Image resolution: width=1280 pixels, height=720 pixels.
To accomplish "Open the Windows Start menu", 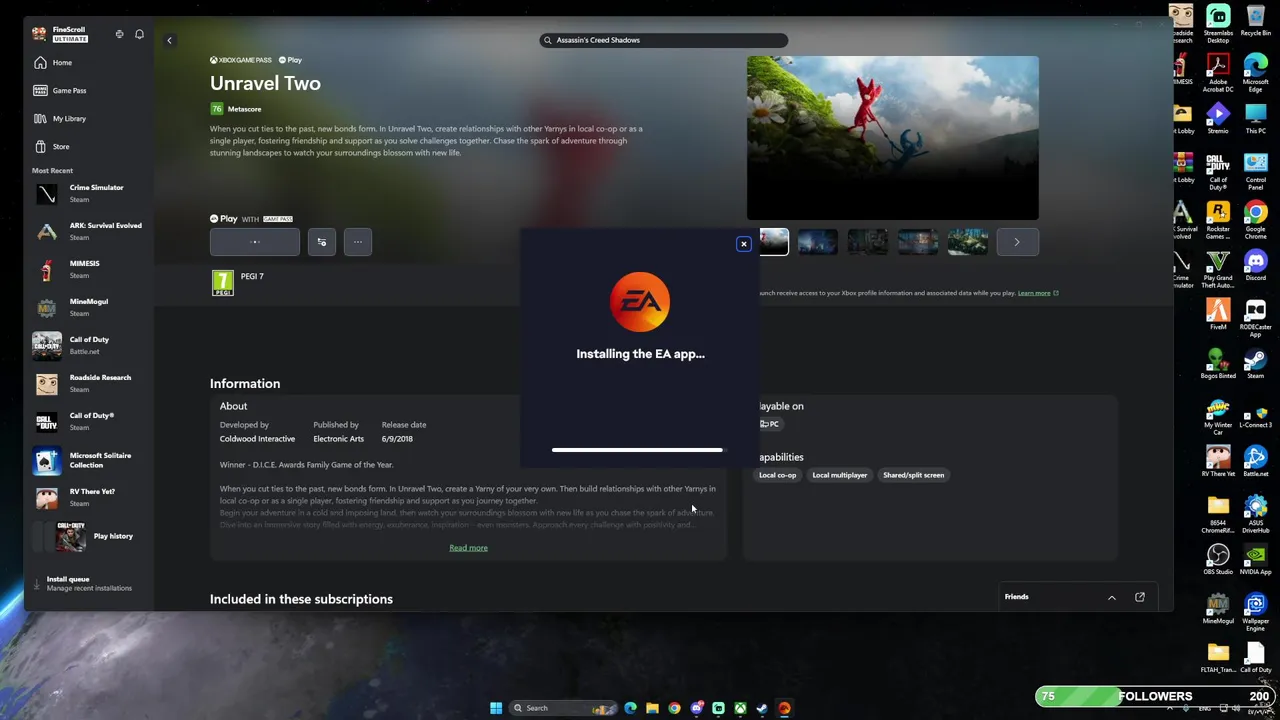I will 496,708.
